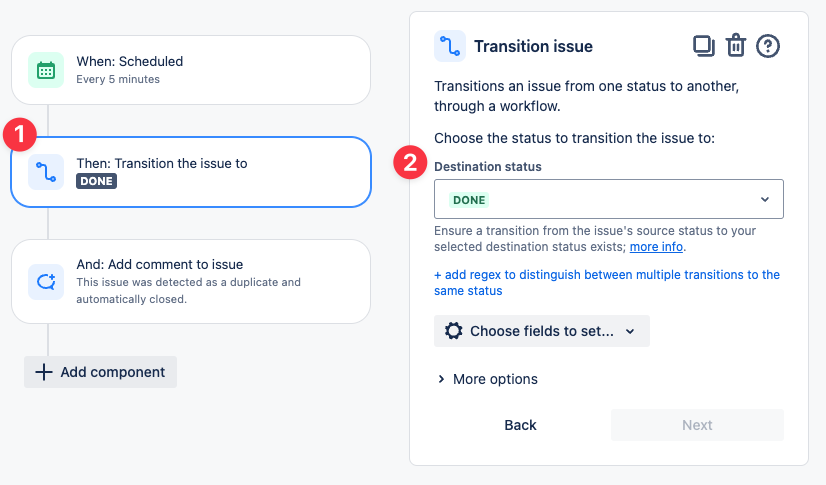Click the calendar icon on Scheduled trigger
The width and height of the screenshot is (826, 485).
coord(45,70)
